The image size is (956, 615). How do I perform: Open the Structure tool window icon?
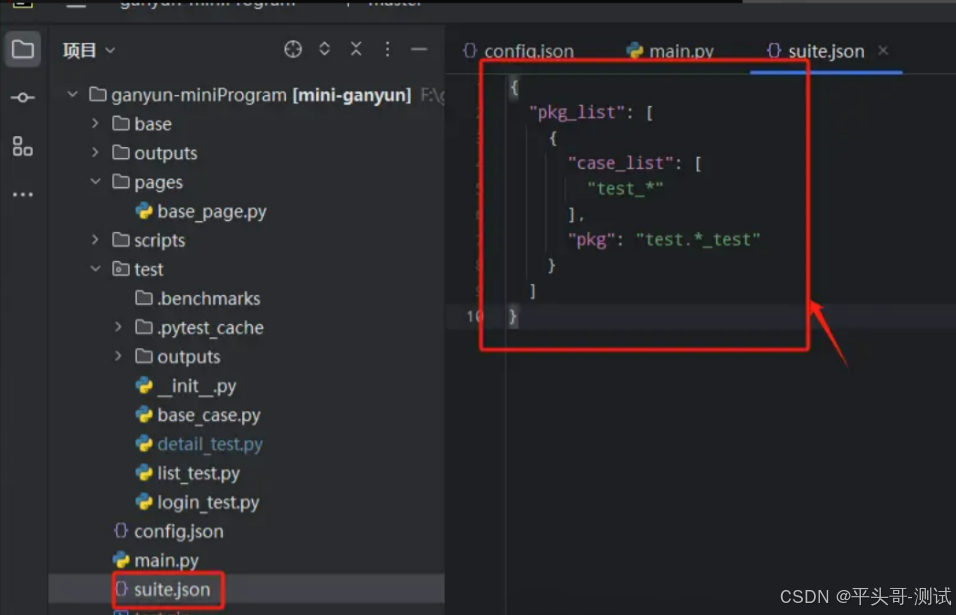23,146
